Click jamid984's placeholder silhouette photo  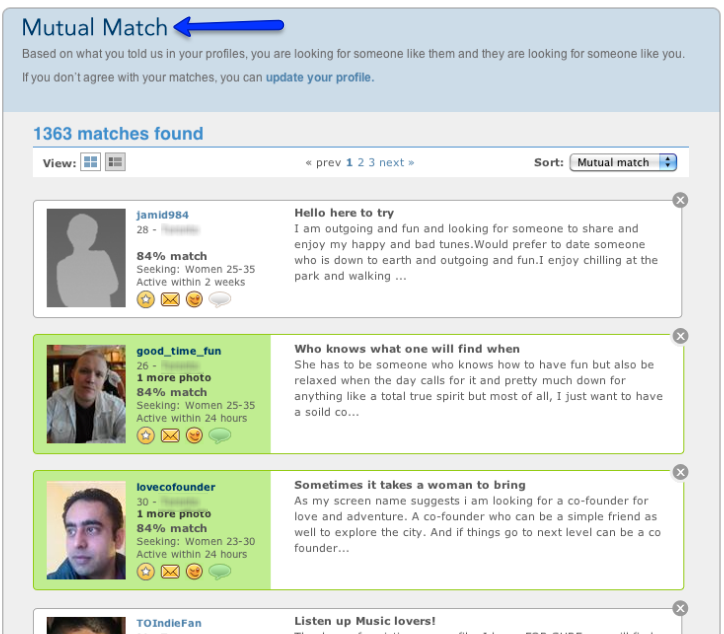(x=86, y=258)
